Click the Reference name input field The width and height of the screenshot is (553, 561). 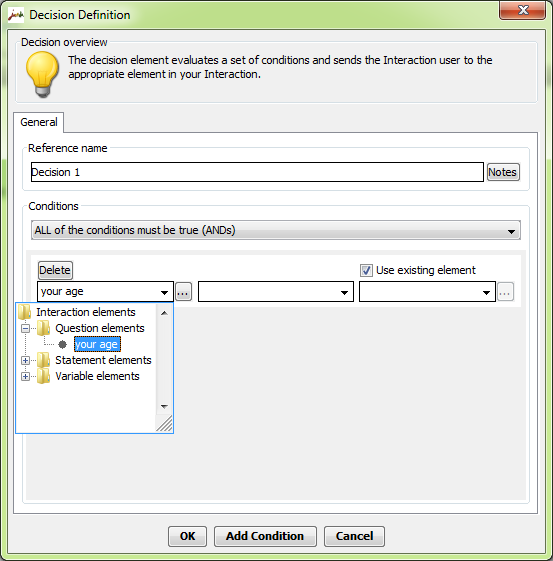click(257, 172)
